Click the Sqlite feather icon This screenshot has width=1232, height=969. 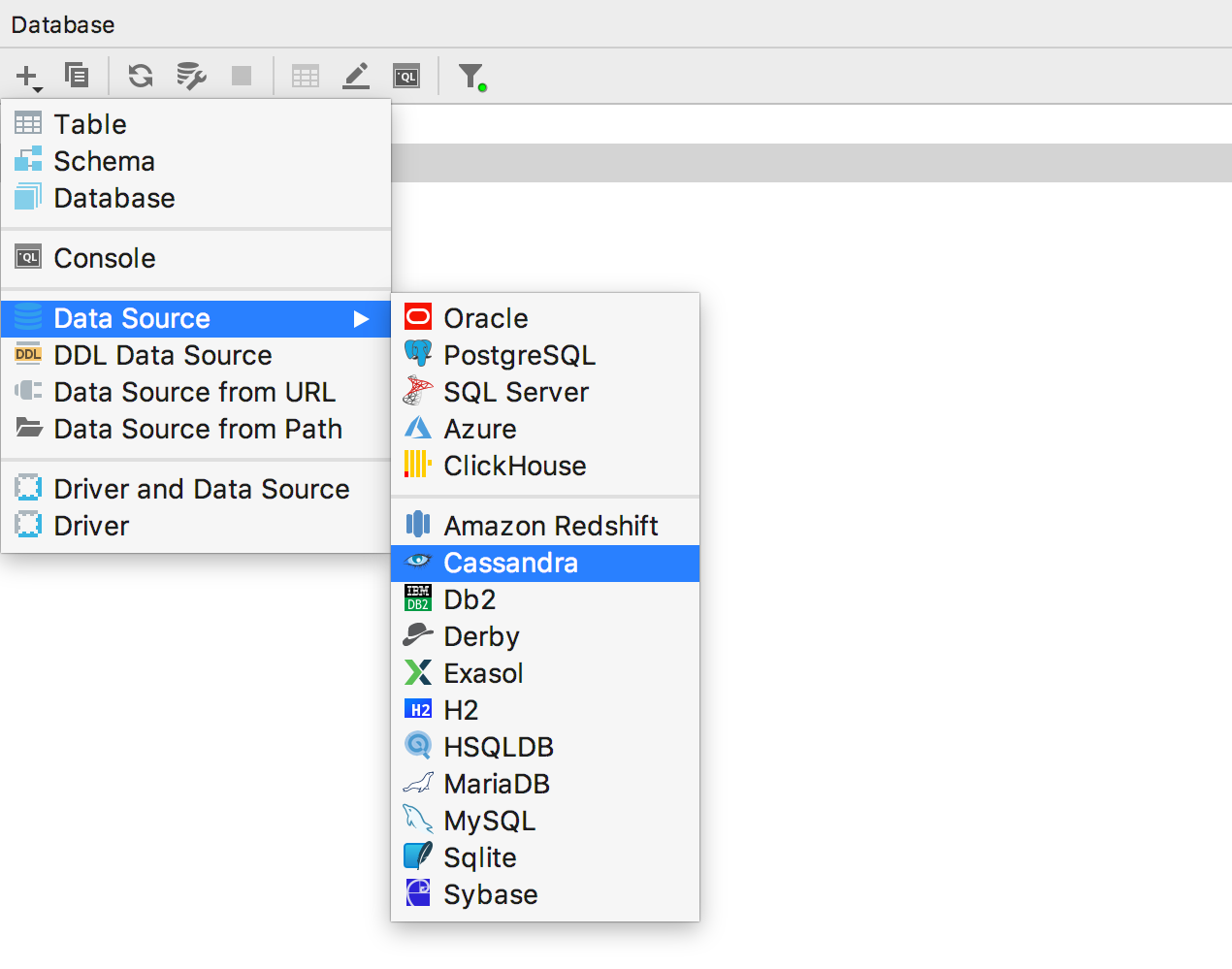coord(418,856)
